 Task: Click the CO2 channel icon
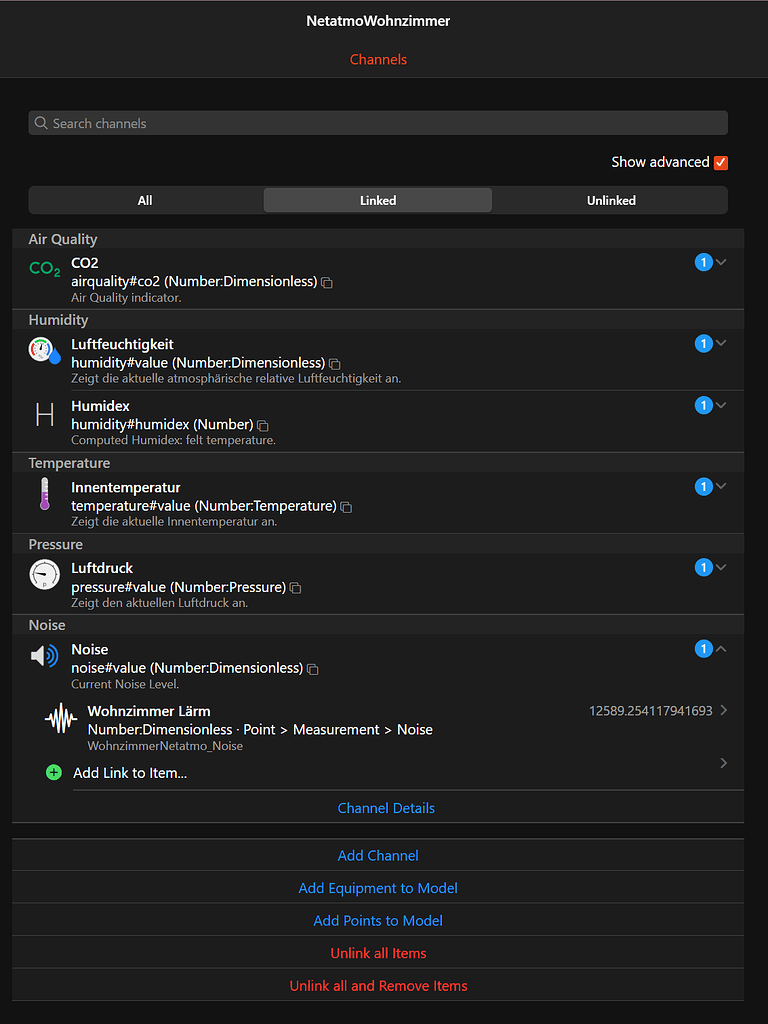pos(44,268)
